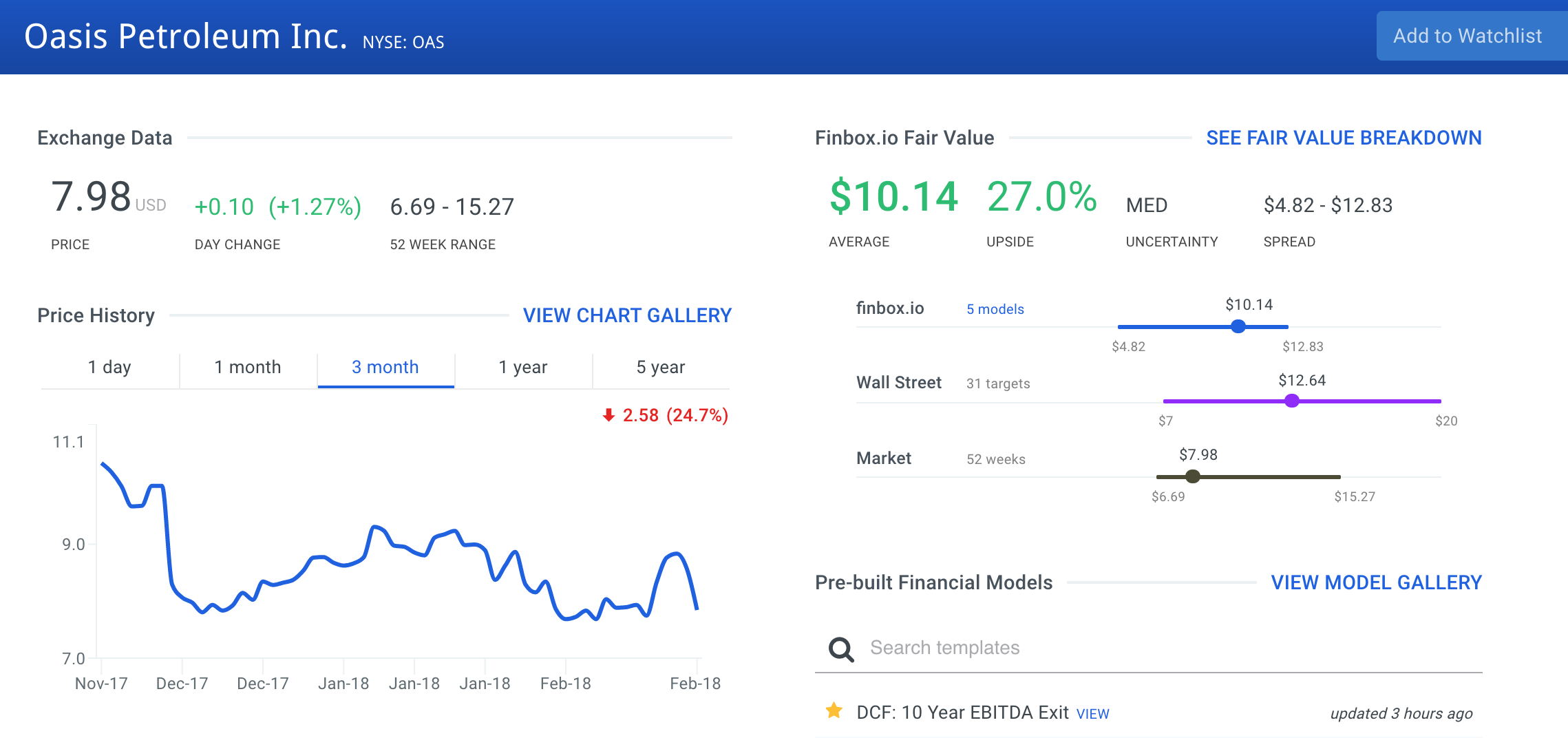1568x738 pixels.
Task: Select the 1 year chart tab
Action: pyautogui.click(x=523, y=368)
